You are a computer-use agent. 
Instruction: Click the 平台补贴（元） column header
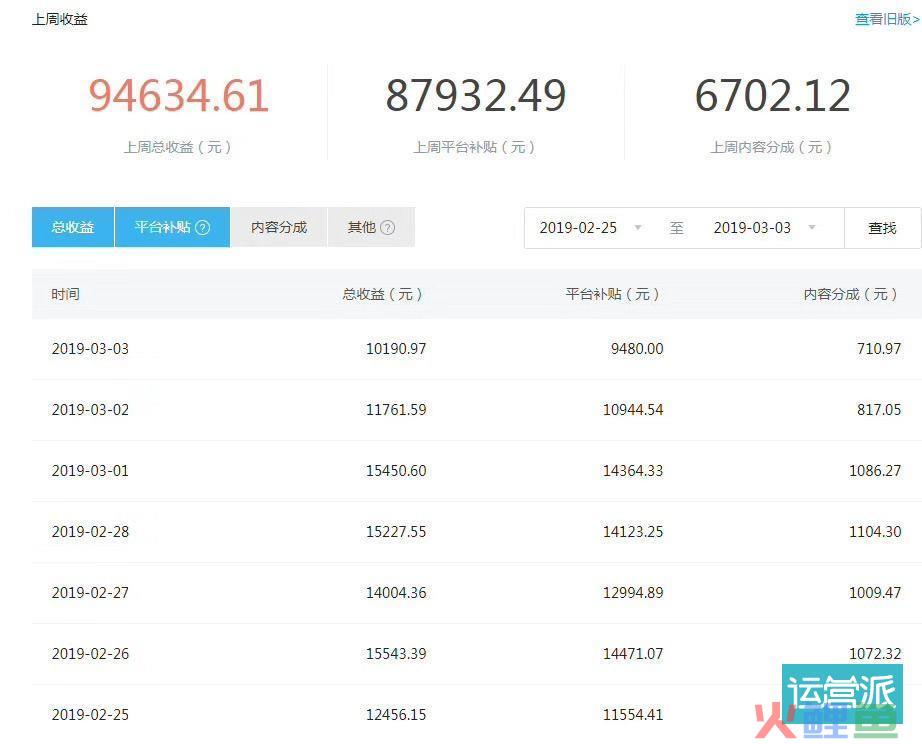(x=613, y=294)
